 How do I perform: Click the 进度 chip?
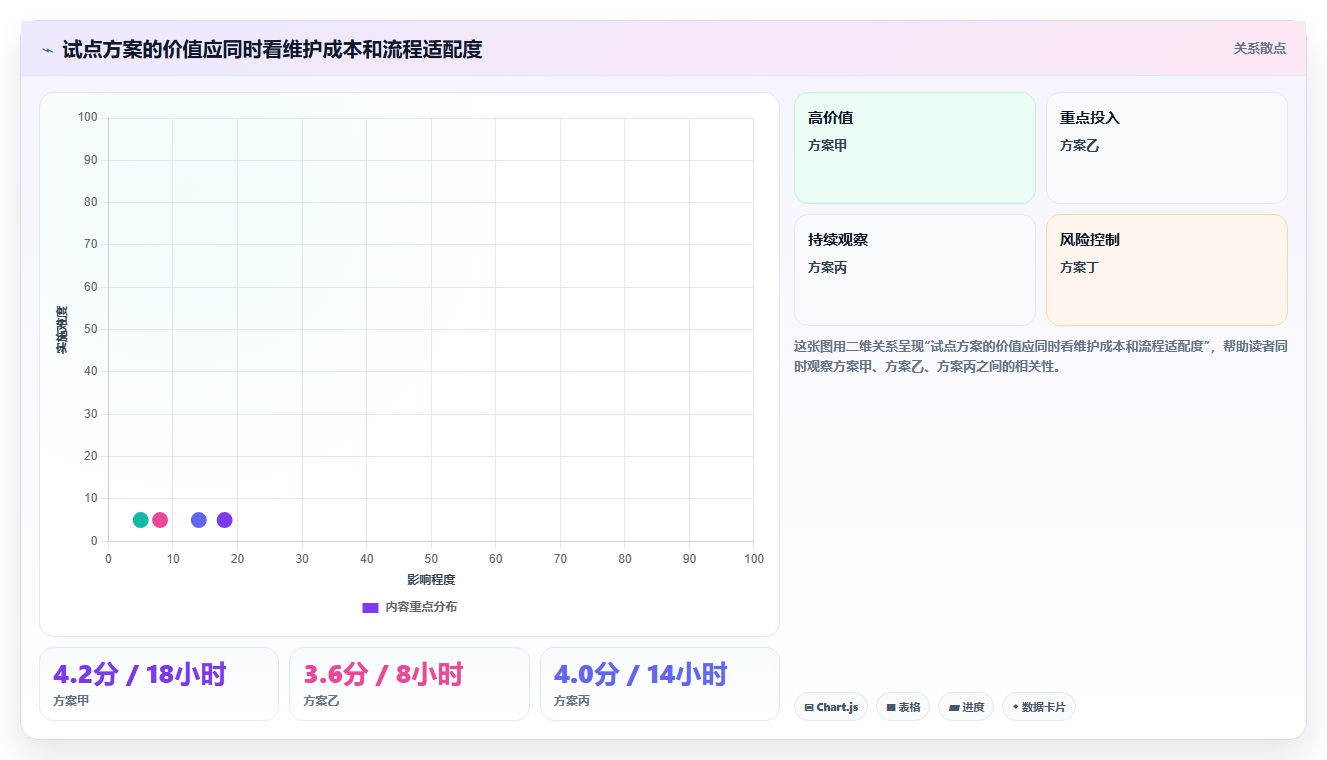[x=966, y=707]
